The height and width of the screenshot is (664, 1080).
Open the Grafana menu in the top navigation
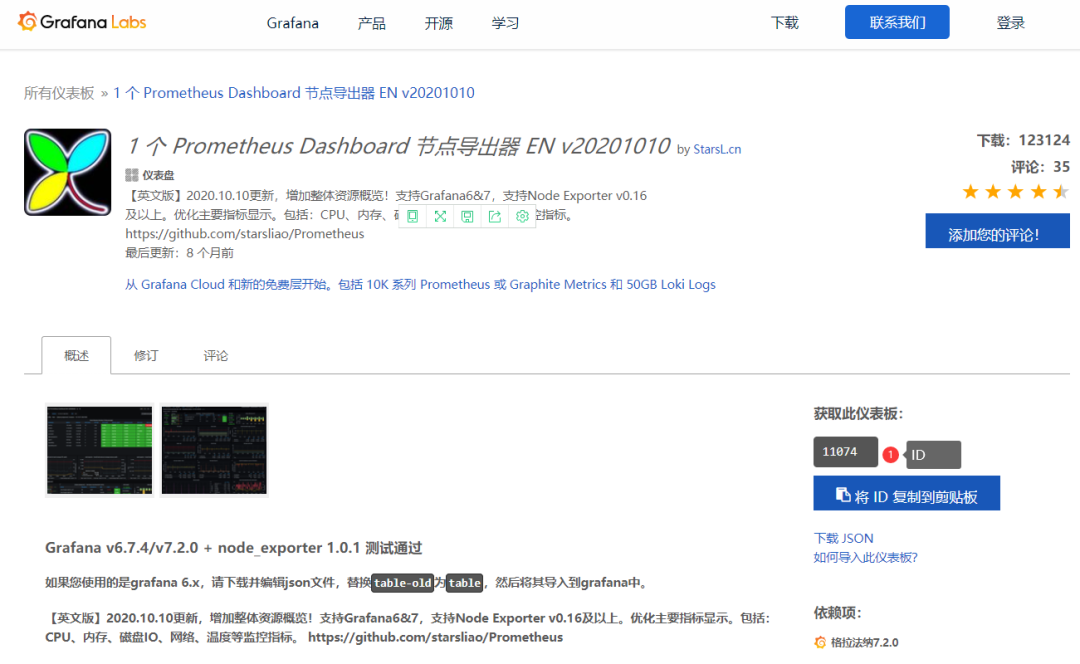pos(293,23)
